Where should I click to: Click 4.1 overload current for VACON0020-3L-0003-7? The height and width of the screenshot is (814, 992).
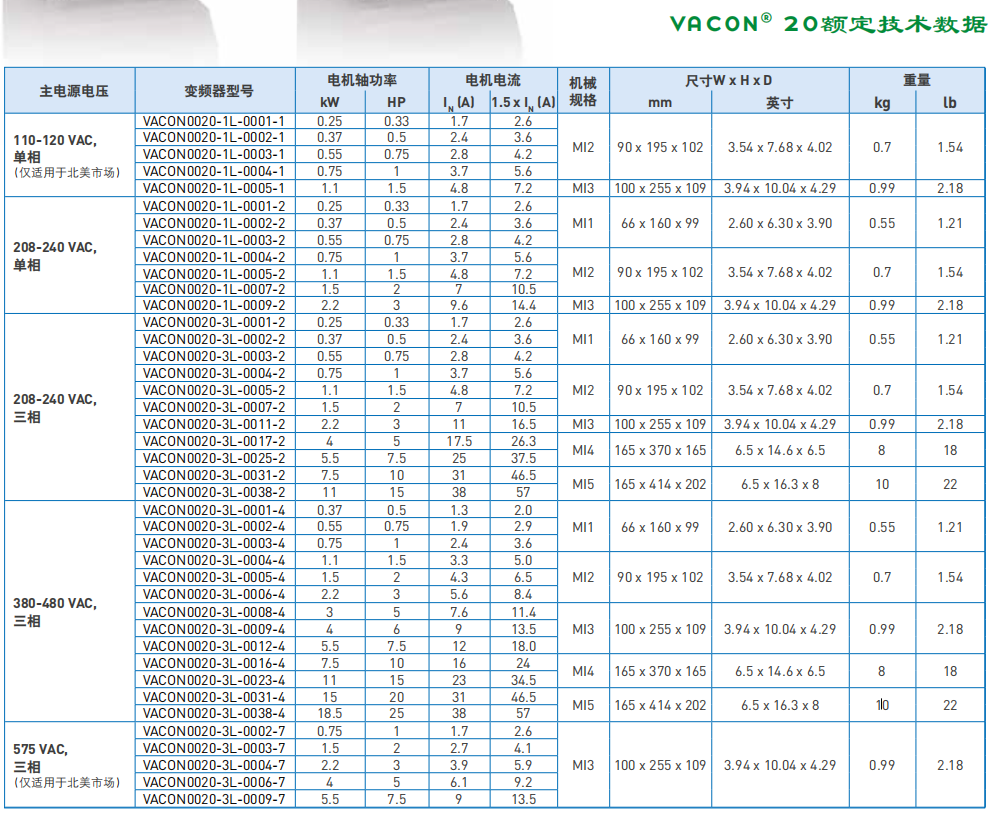[x=524, y=748]
